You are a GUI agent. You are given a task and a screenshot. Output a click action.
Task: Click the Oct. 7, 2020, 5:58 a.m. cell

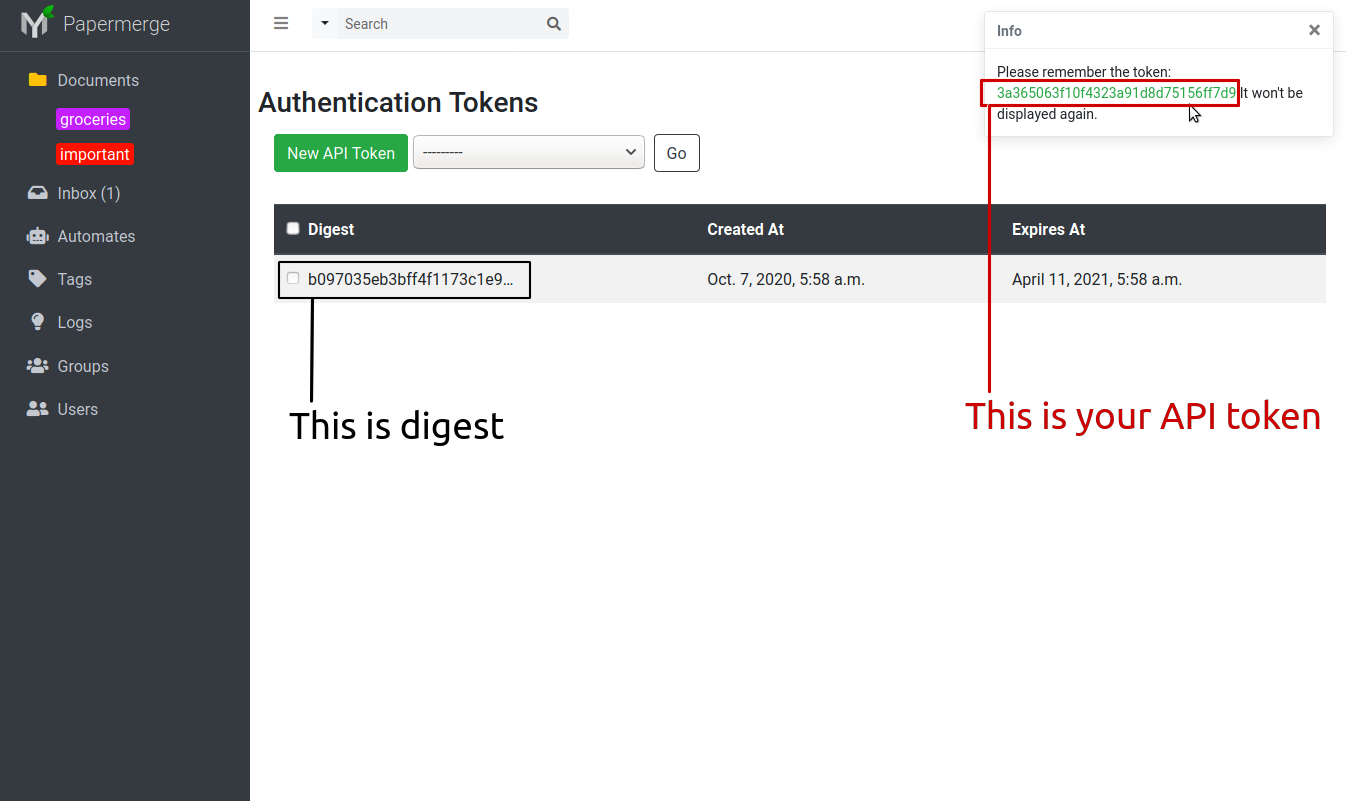pyautogui.click(x=786, y=279)
